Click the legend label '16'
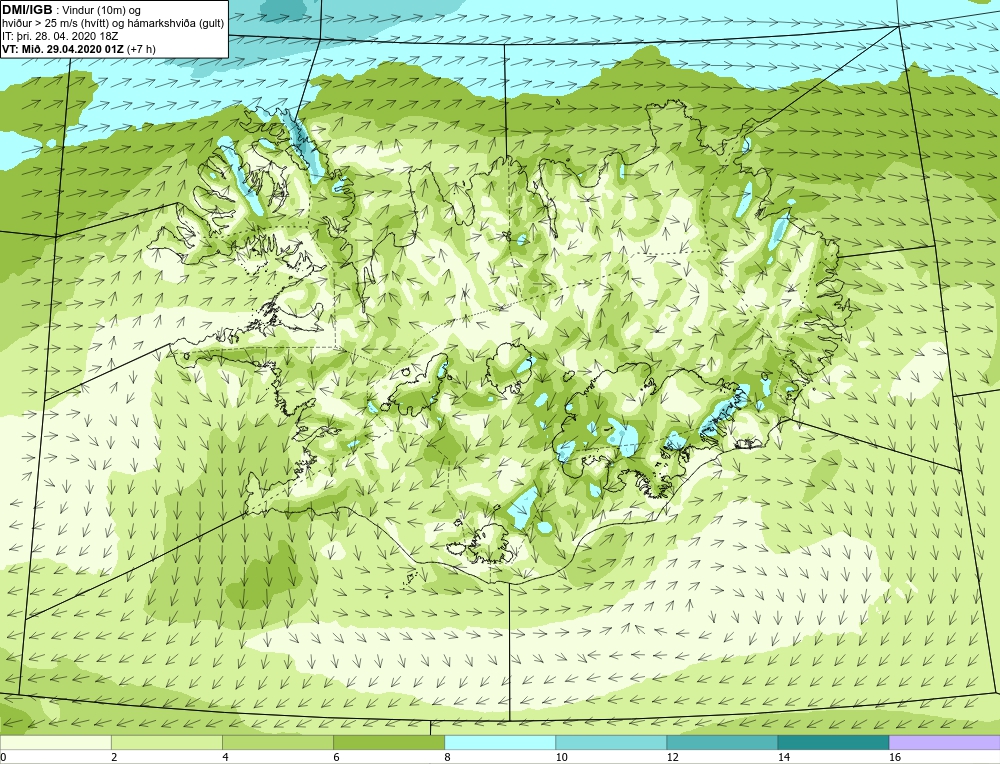The width and height of the screenshot is (1000, 764). (x=895, y=757)
